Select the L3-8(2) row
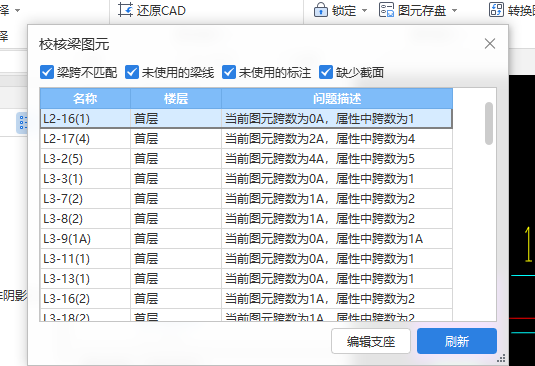The width and height of the screenshot is (535, 366). (246, 219)
